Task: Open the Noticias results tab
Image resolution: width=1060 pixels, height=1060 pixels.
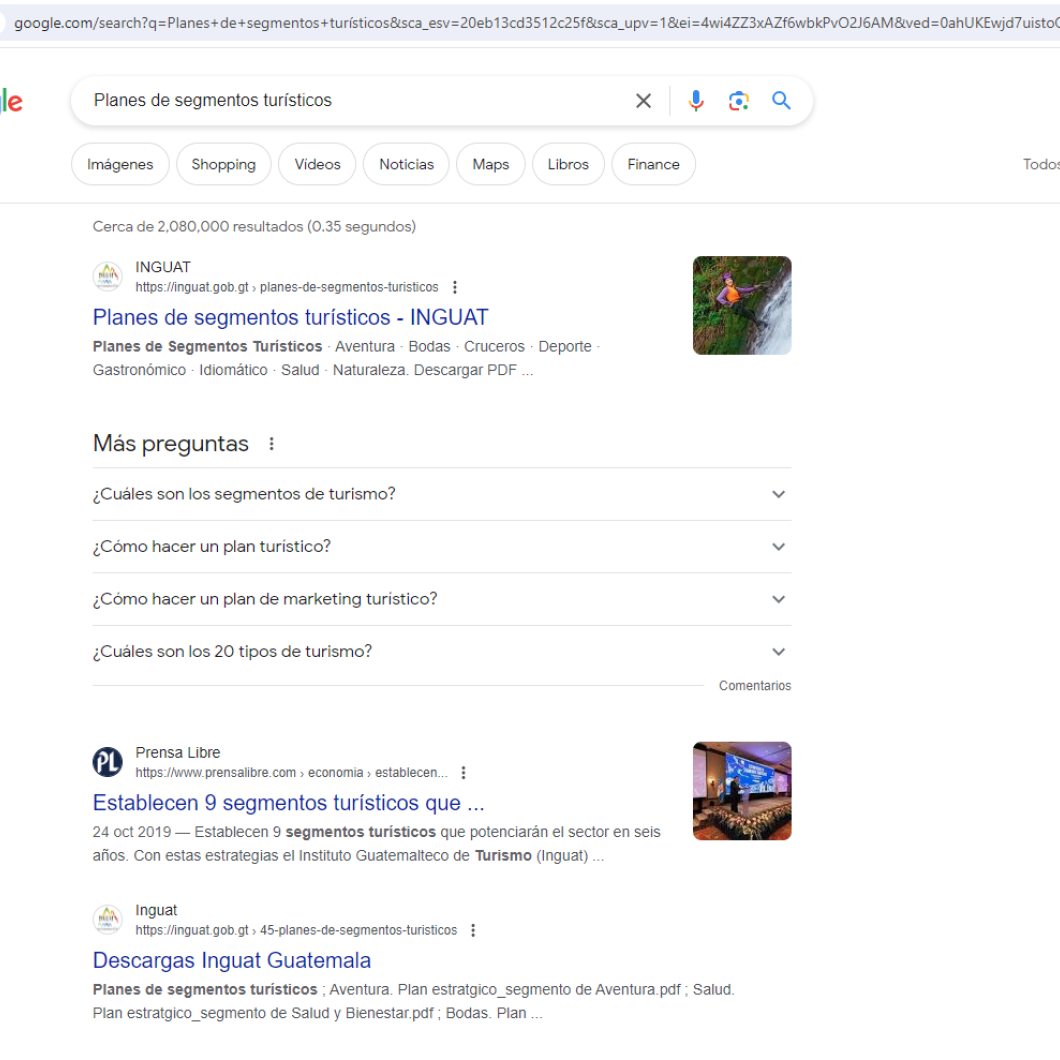Action: coord(406,164)
